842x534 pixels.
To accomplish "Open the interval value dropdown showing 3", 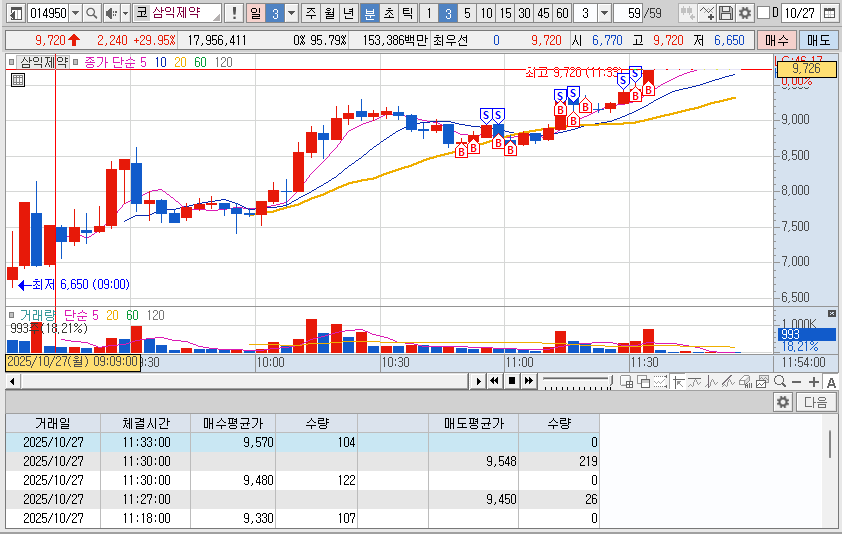I will coord(603,13).
